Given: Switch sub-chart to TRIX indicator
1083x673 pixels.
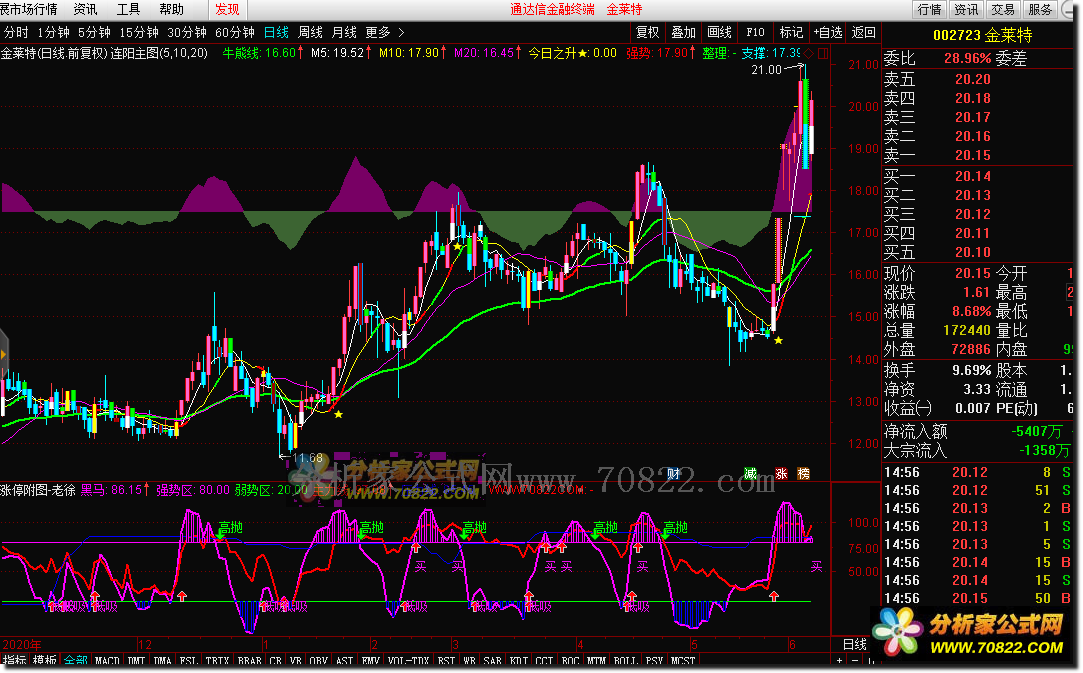Looking at the screenshot, I should [218, 661].
